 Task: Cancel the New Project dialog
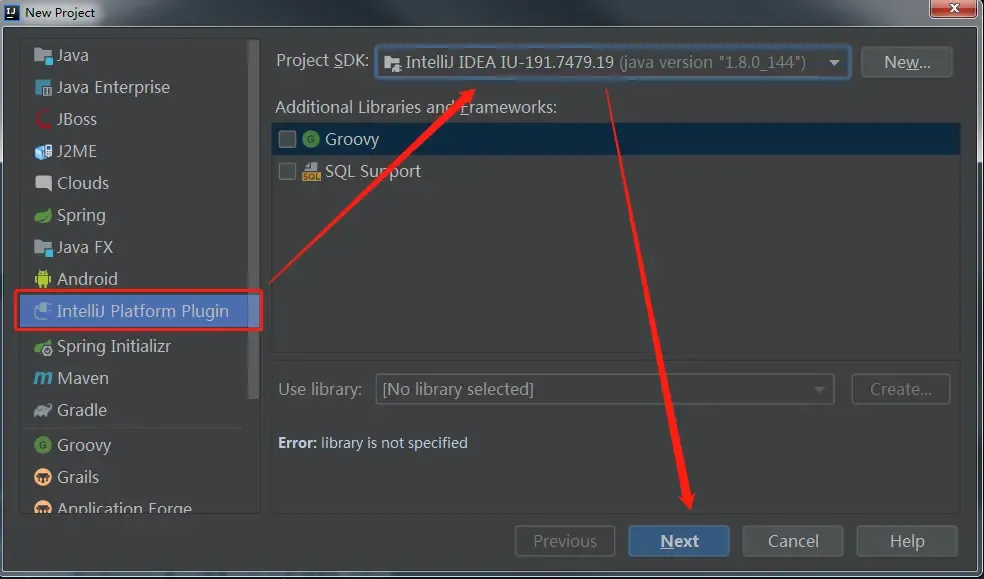793,541
